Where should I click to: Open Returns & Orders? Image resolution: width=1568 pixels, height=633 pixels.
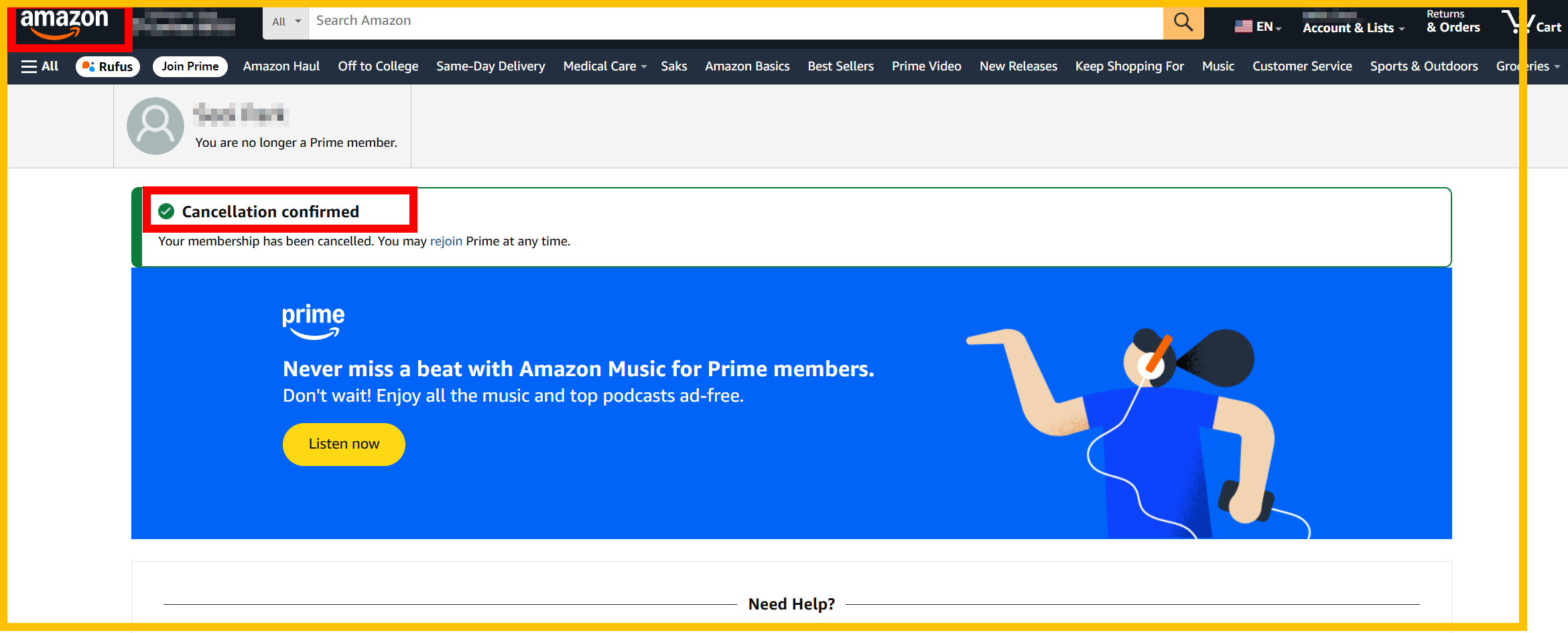click(1453, 22)
